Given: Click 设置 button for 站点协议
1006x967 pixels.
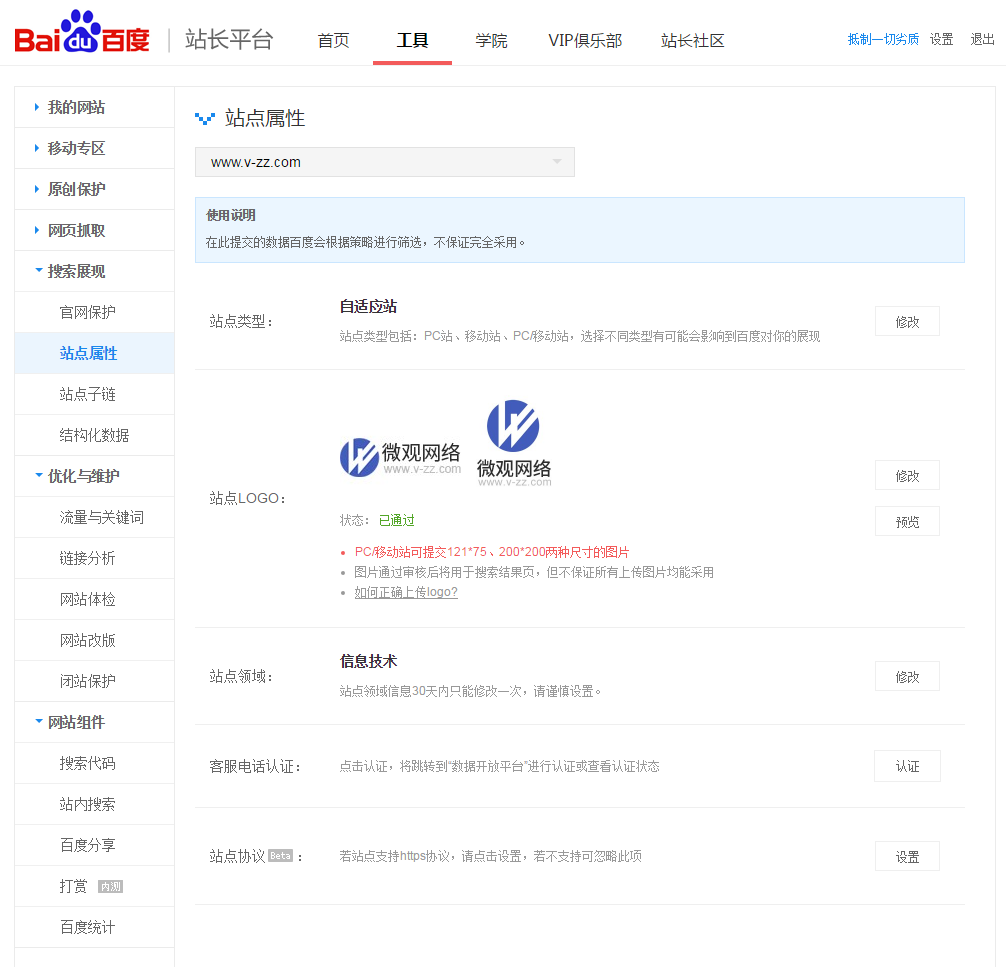Looking at the screenshot, I should [907, 857].
